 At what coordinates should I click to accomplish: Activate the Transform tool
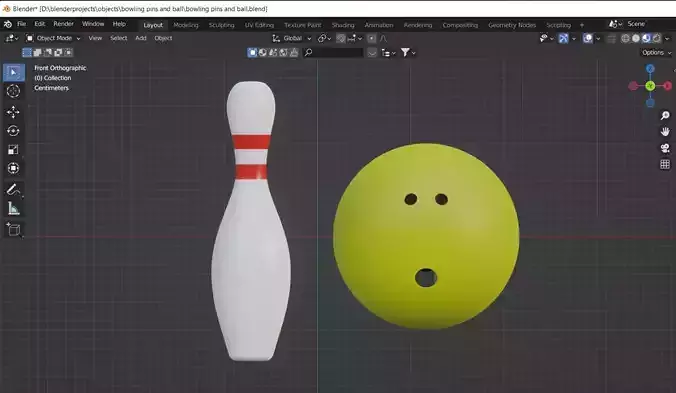point(13,168)
